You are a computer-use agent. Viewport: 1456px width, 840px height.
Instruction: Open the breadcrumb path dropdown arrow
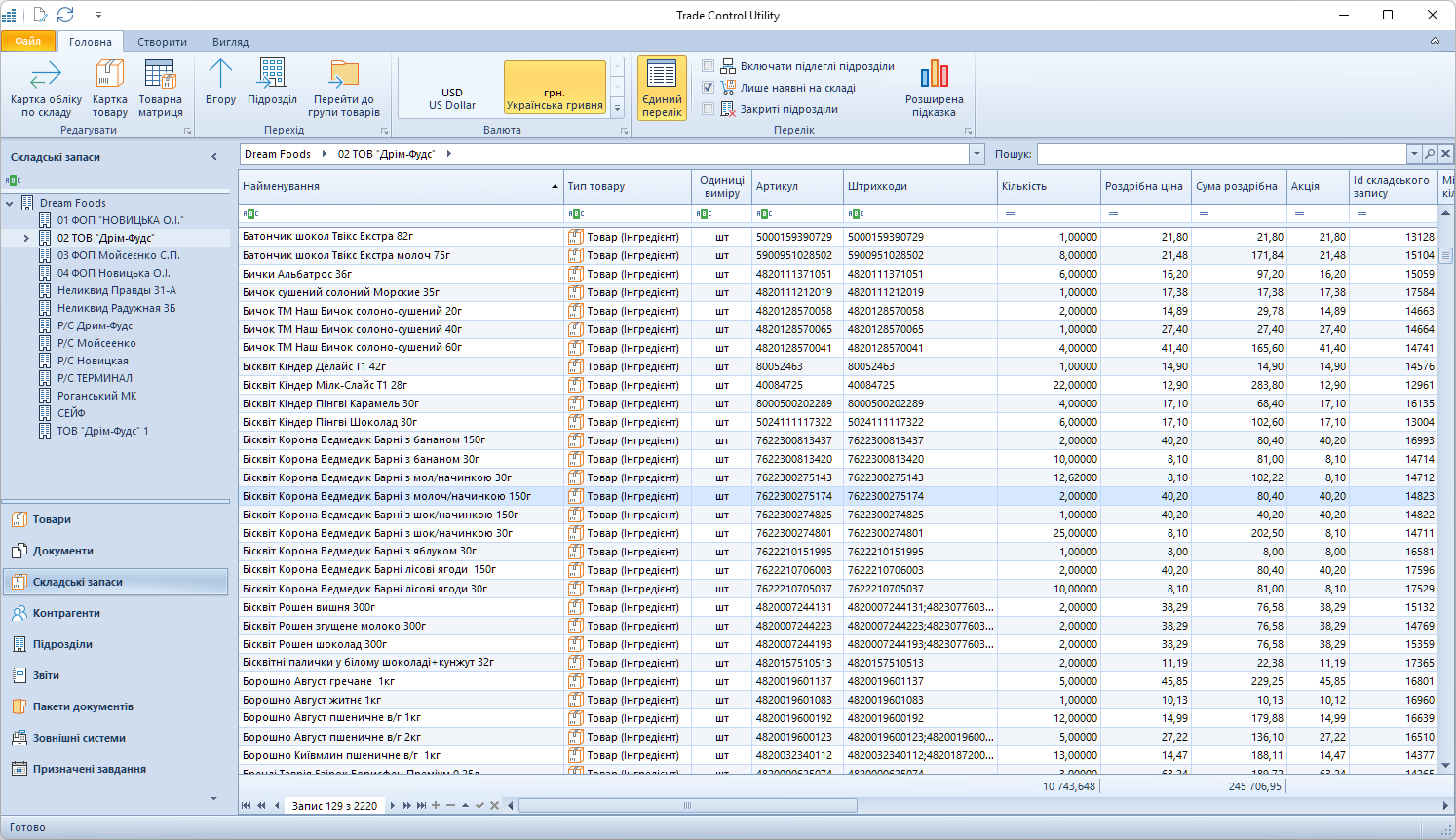[x=977, y=154]
